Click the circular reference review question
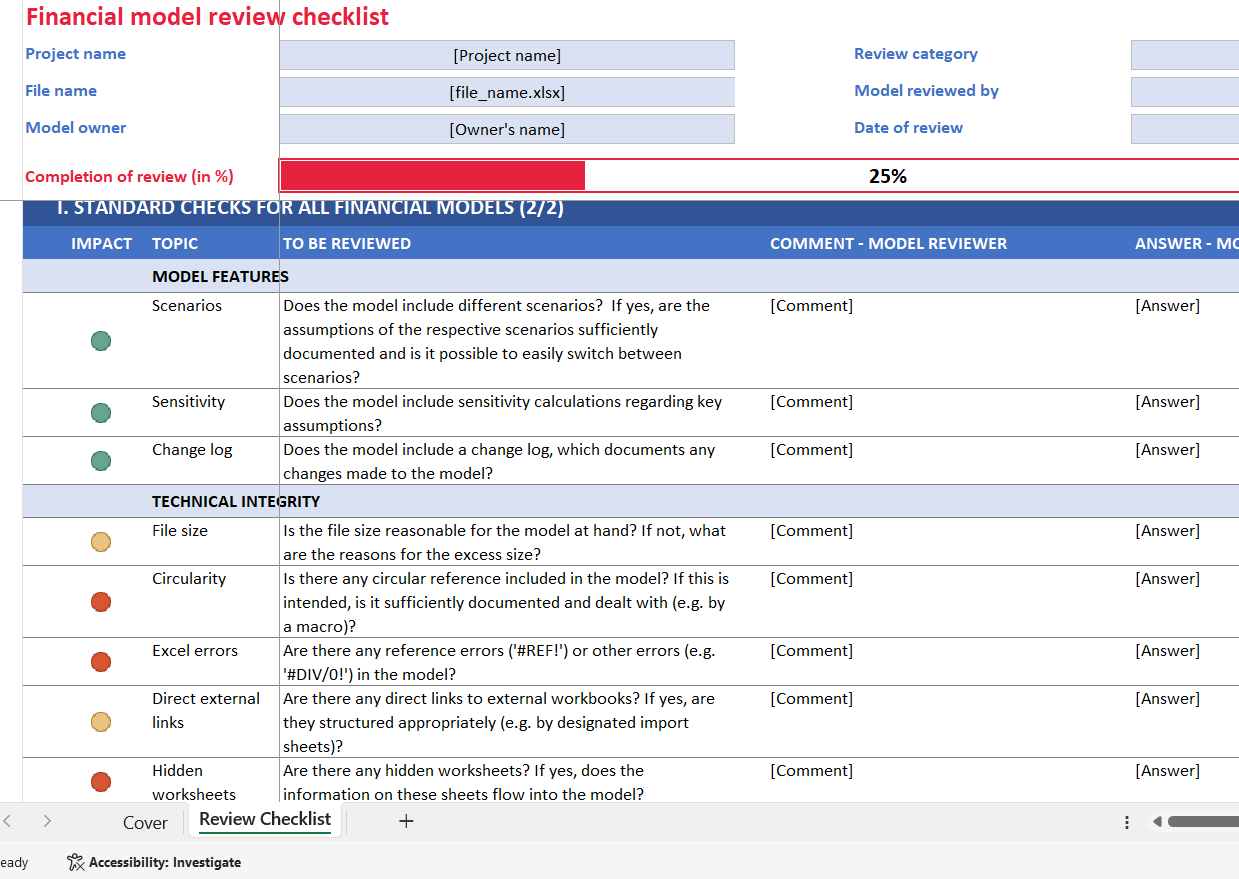This screenshot has height=879, width=1239. pos(506,603)
